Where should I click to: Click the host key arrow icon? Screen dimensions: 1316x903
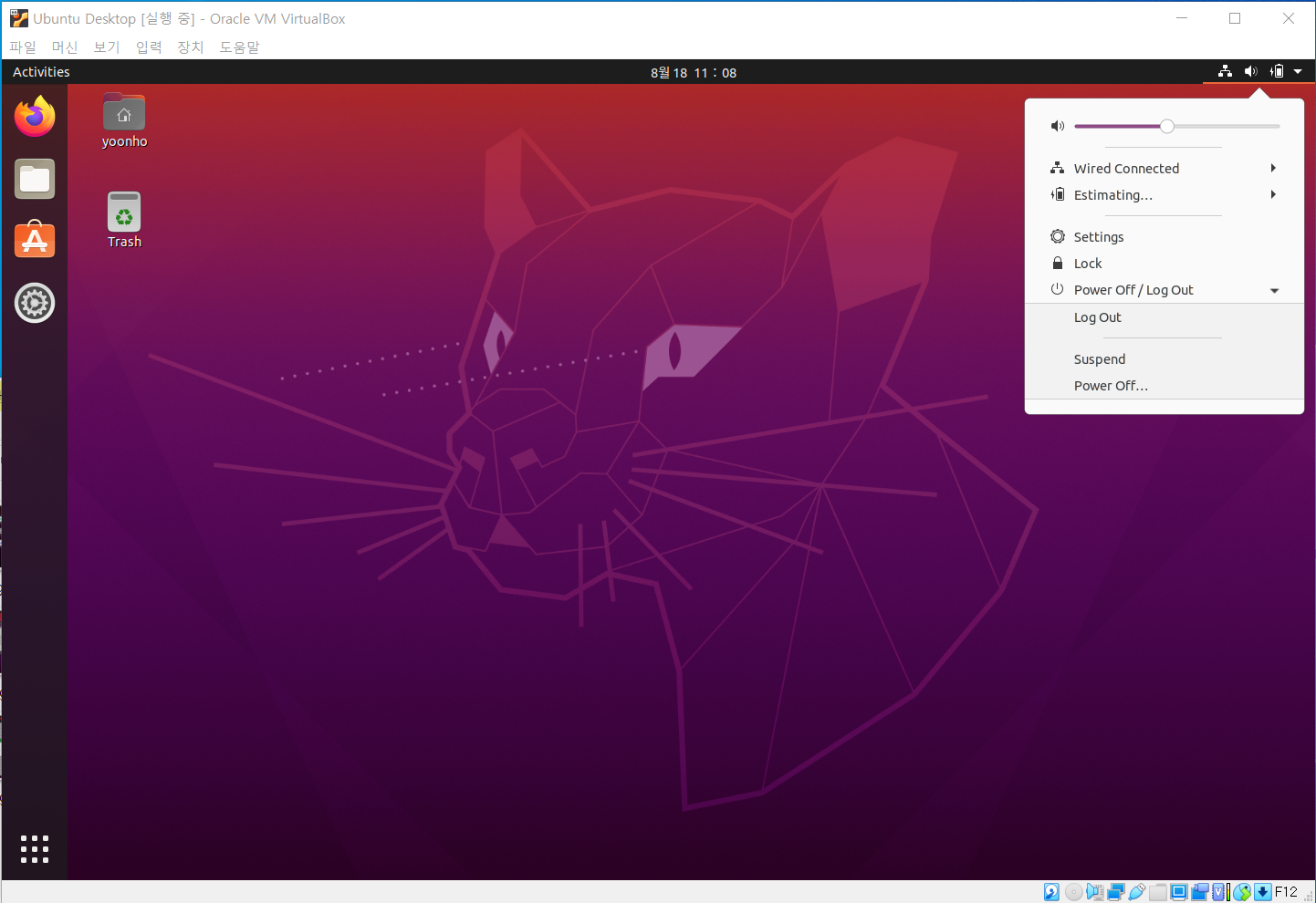coord(1263,892)
